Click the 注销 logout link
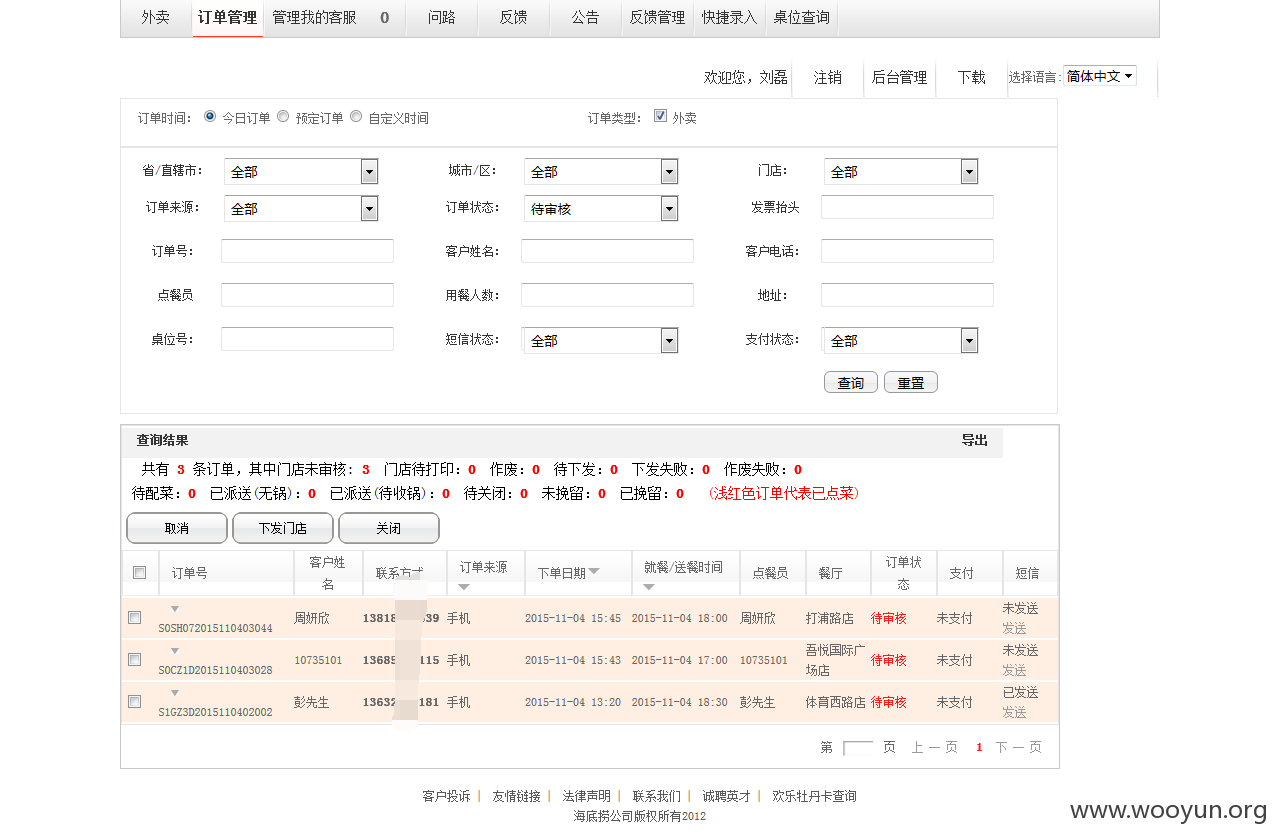The width and height of the screenshot is (1276, 839). 827,77
